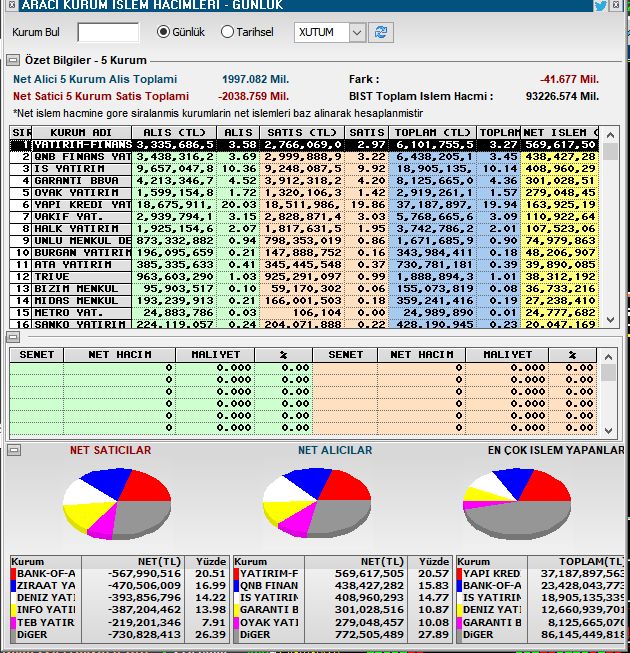Click blue swatch beside QNB FINAN

[237, 586]
